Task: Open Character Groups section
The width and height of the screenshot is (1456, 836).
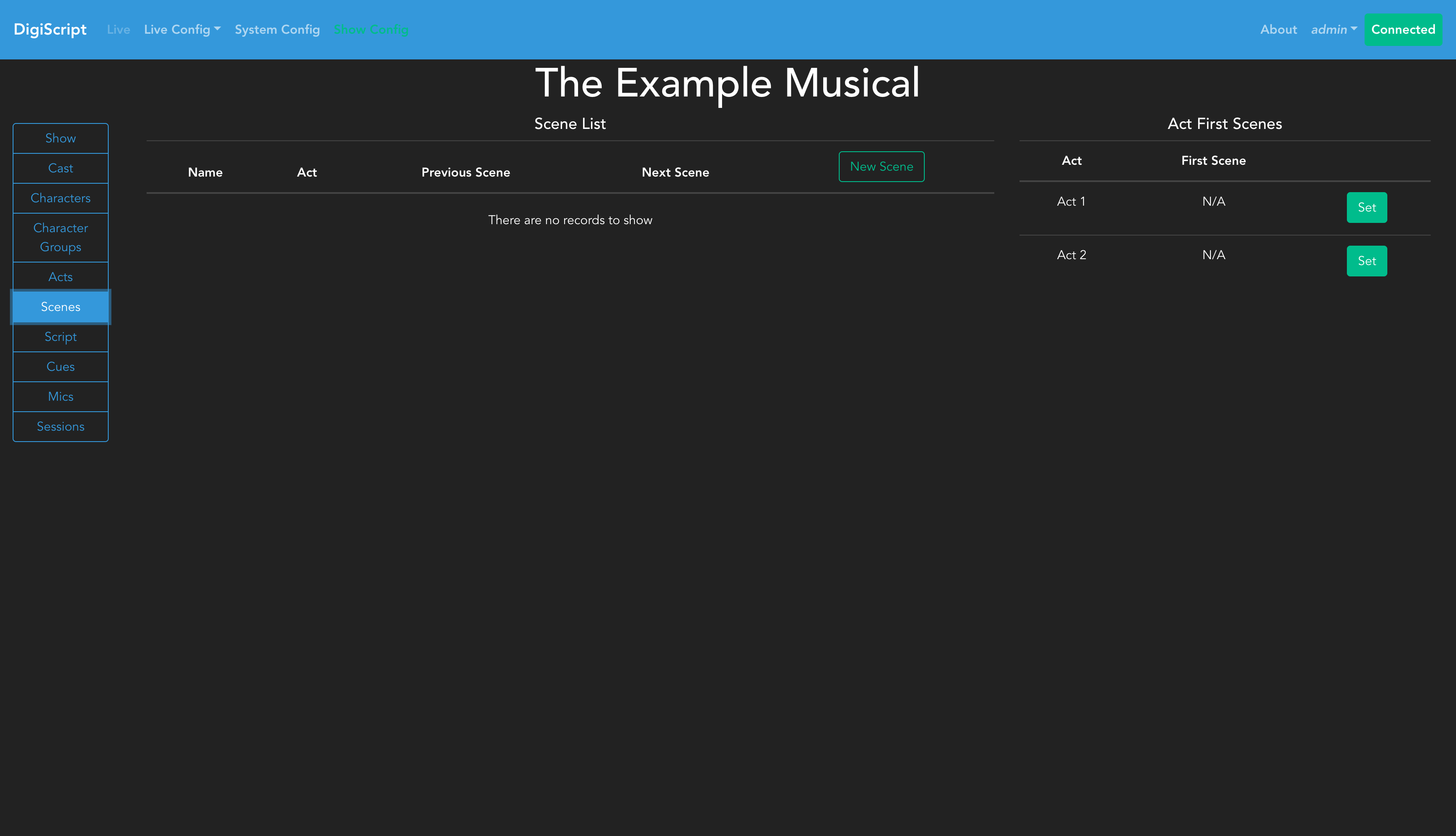Action: pos(60,237)
